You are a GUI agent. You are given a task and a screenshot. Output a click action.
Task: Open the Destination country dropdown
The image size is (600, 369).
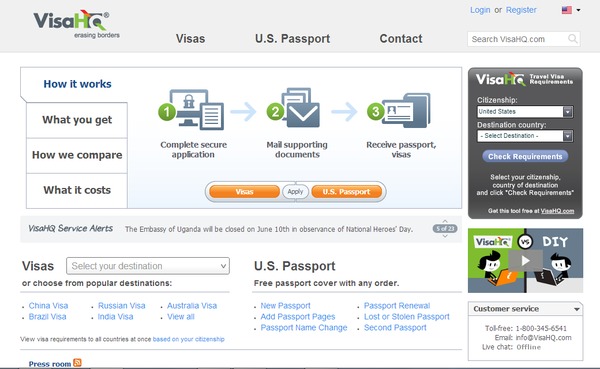[x=525, y=136]
